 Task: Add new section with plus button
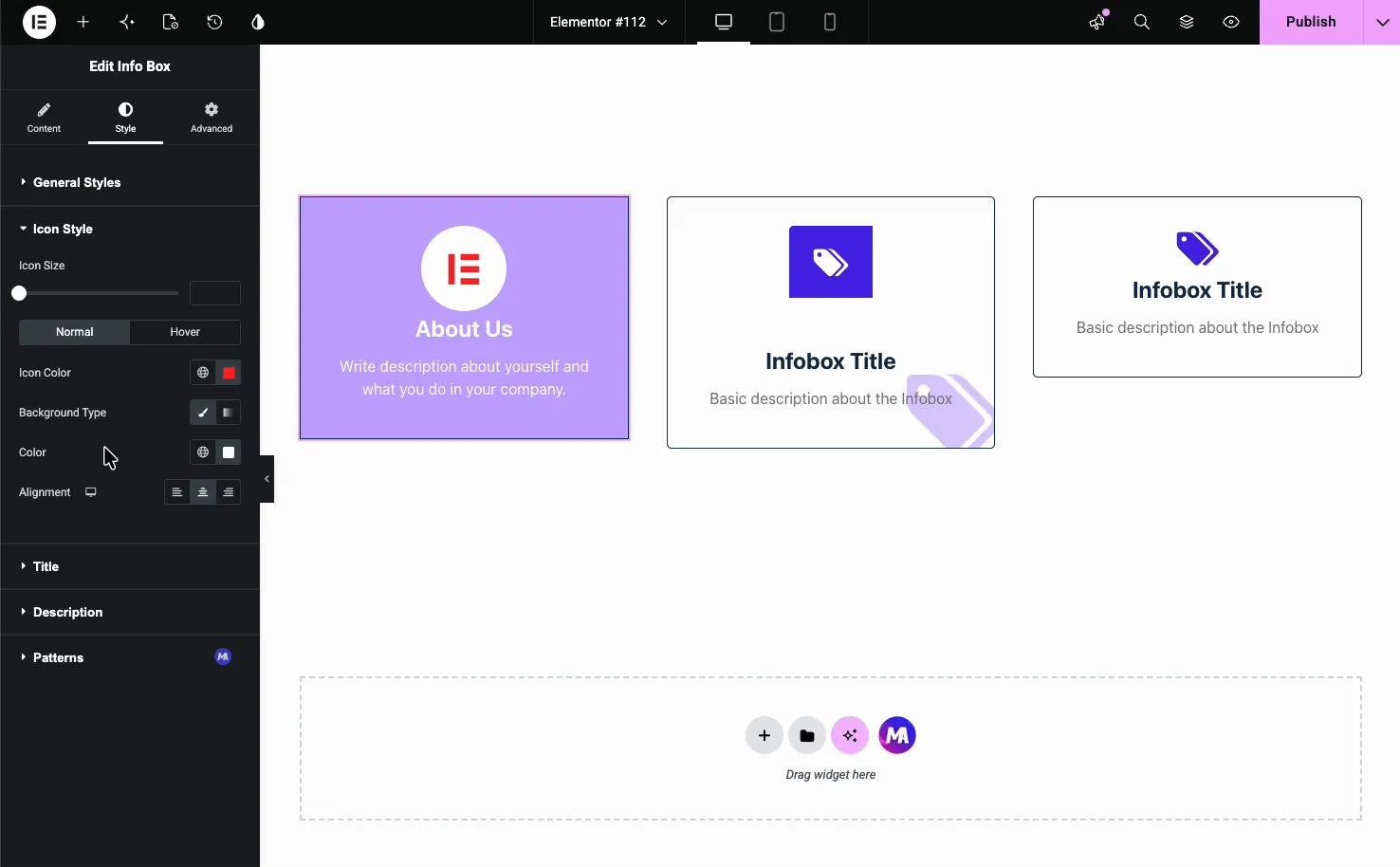[x=764, y=735]
